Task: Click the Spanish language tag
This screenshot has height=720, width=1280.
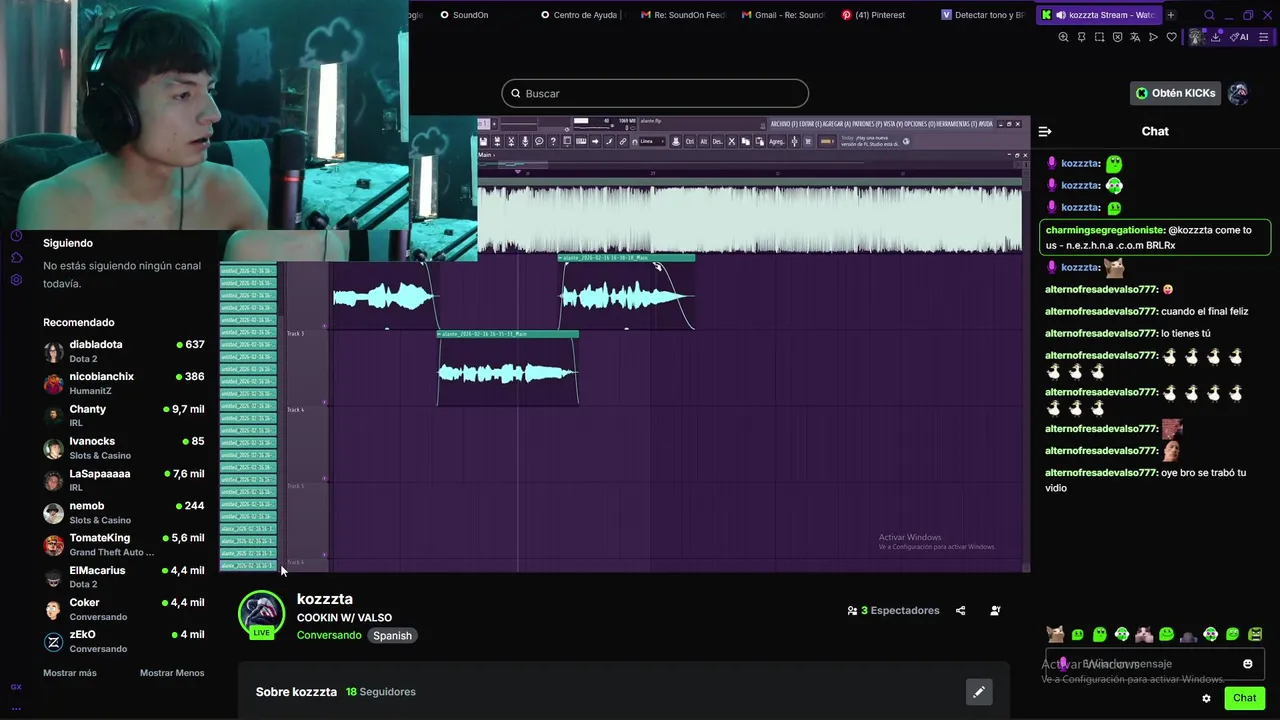Action: 392,635
